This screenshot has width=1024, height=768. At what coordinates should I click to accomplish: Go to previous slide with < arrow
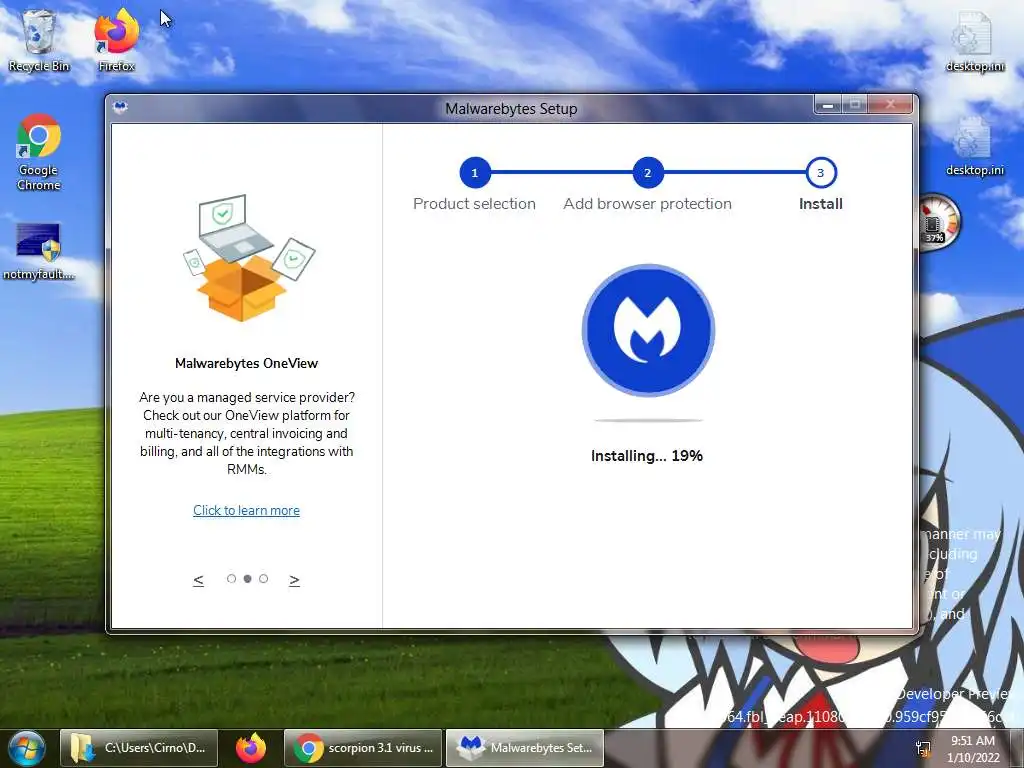tap(199, 580)
